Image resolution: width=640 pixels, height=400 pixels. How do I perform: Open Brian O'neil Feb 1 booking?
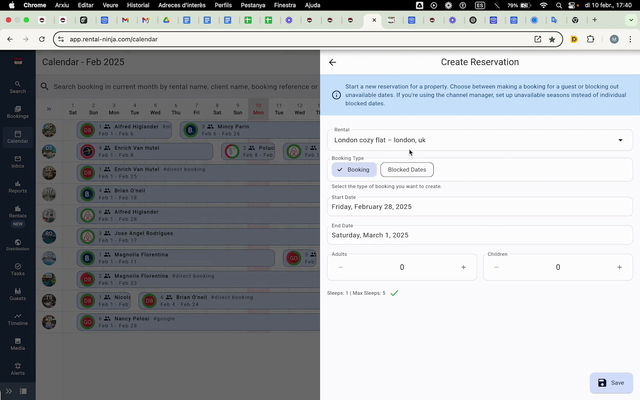coord(198,194)
